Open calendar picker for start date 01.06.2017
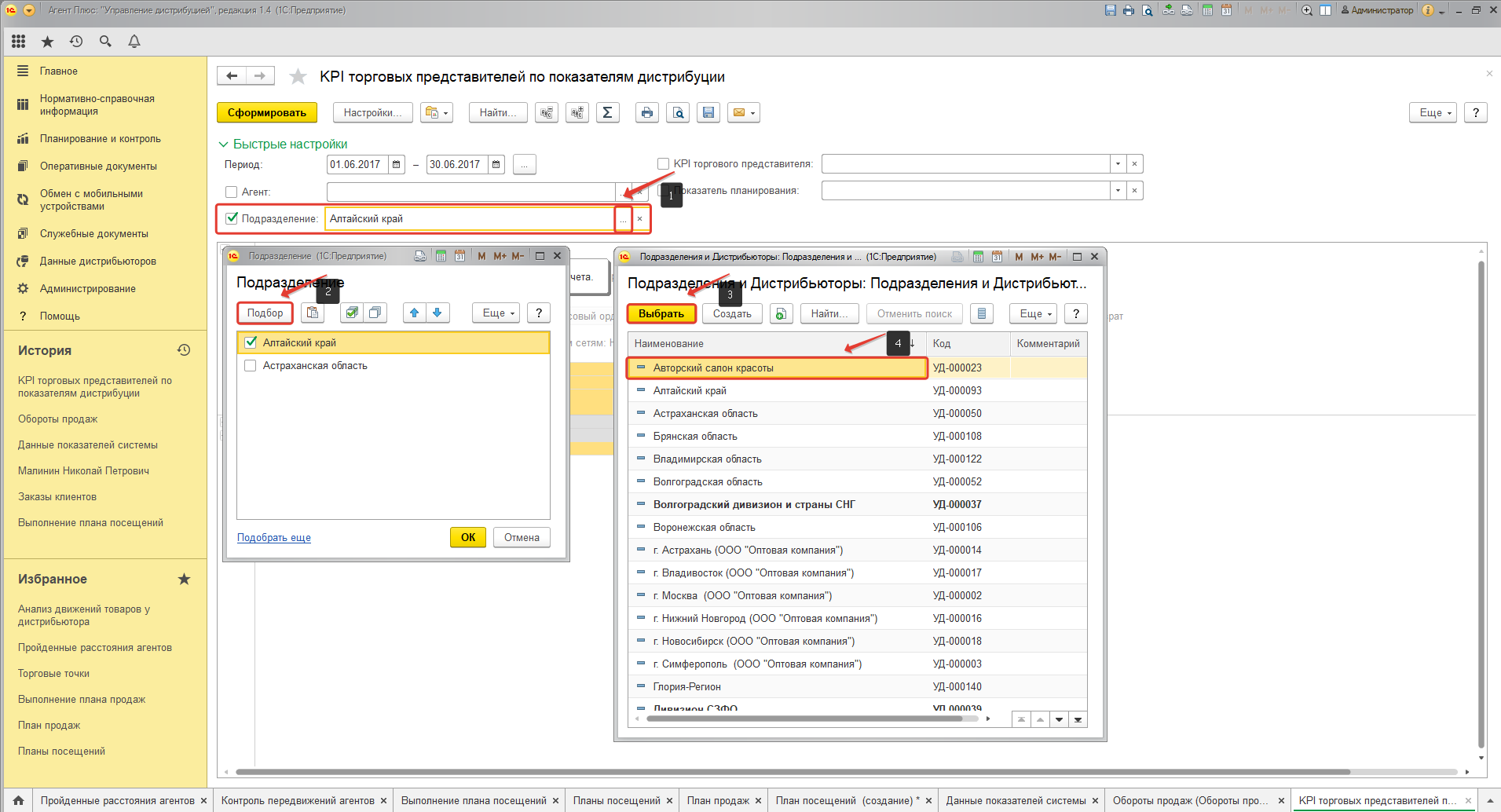 [397, 164]
